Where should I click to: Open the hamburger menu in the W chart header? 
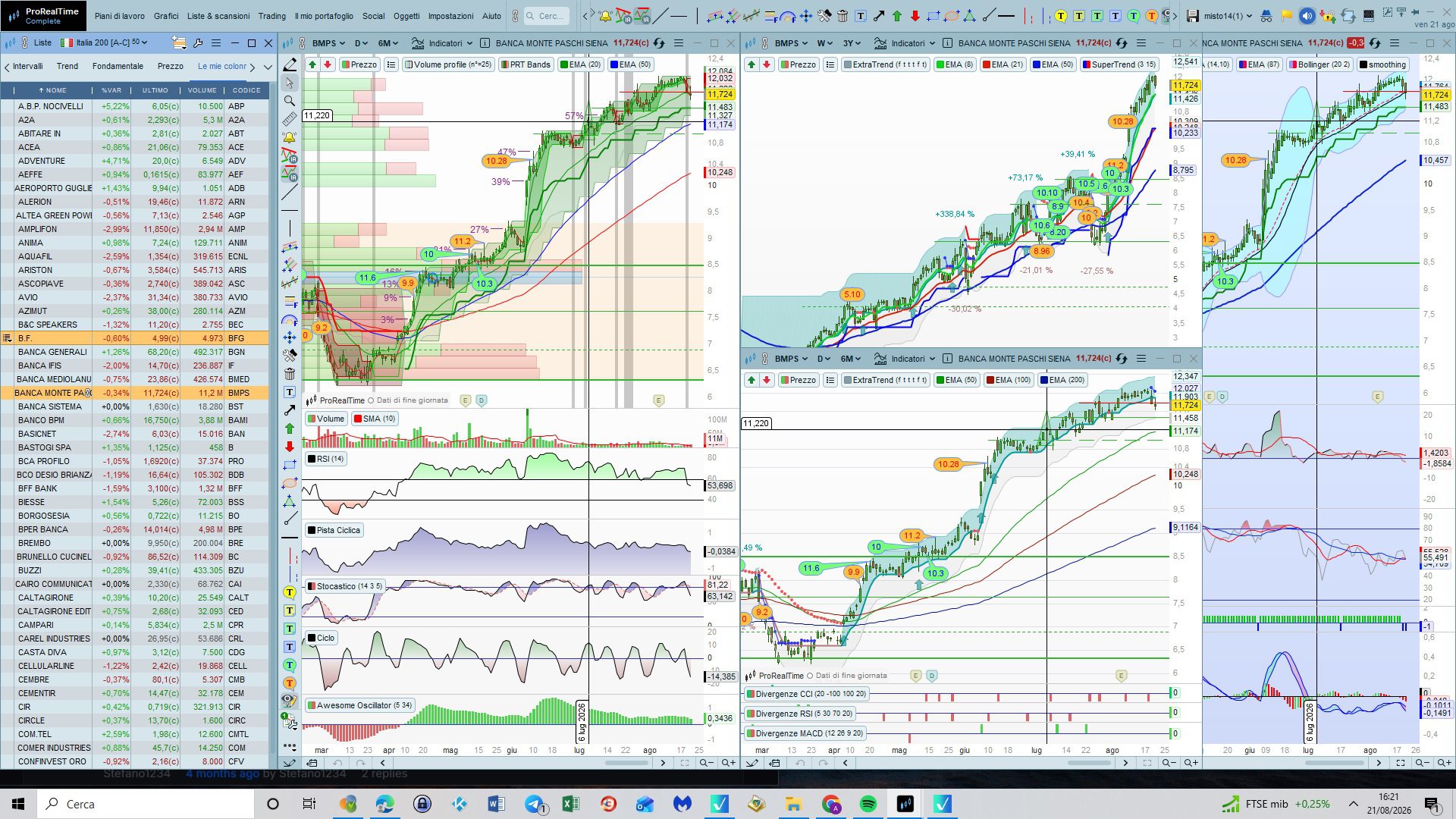(x=1141, y=43)
